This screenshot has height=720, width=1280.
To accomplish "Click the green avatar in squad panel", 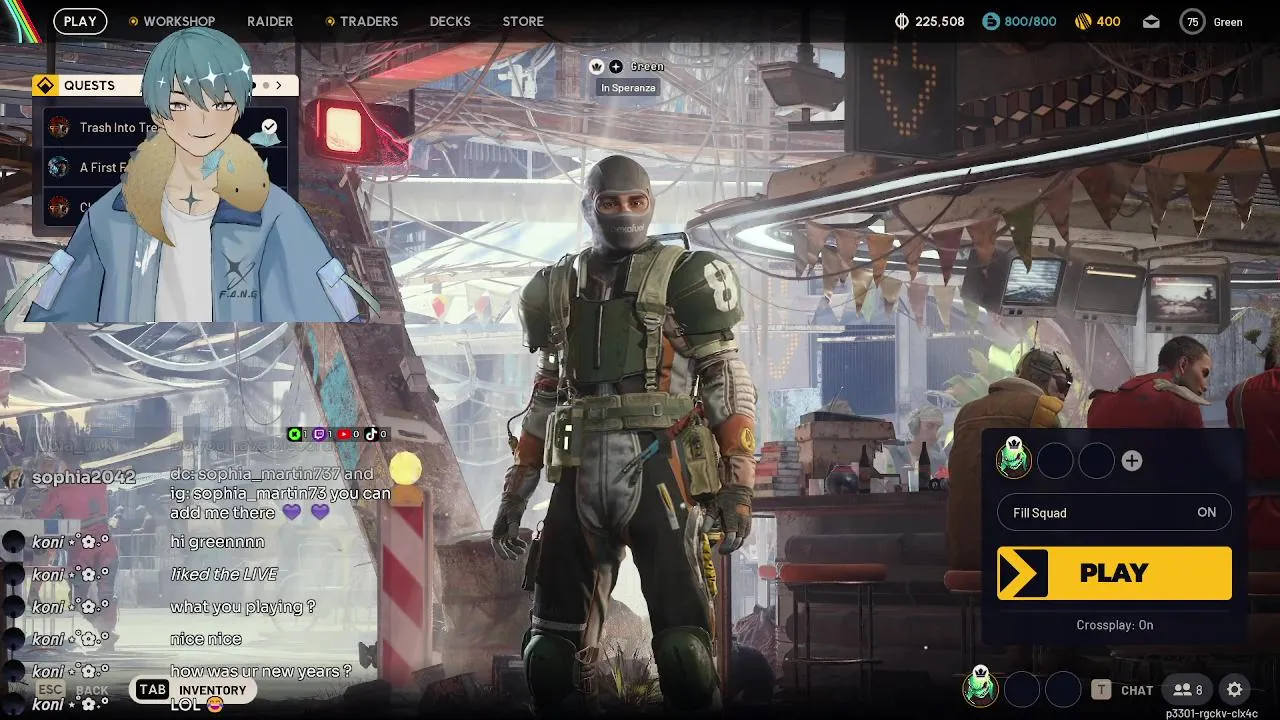I will click(x=1014, y=460).
